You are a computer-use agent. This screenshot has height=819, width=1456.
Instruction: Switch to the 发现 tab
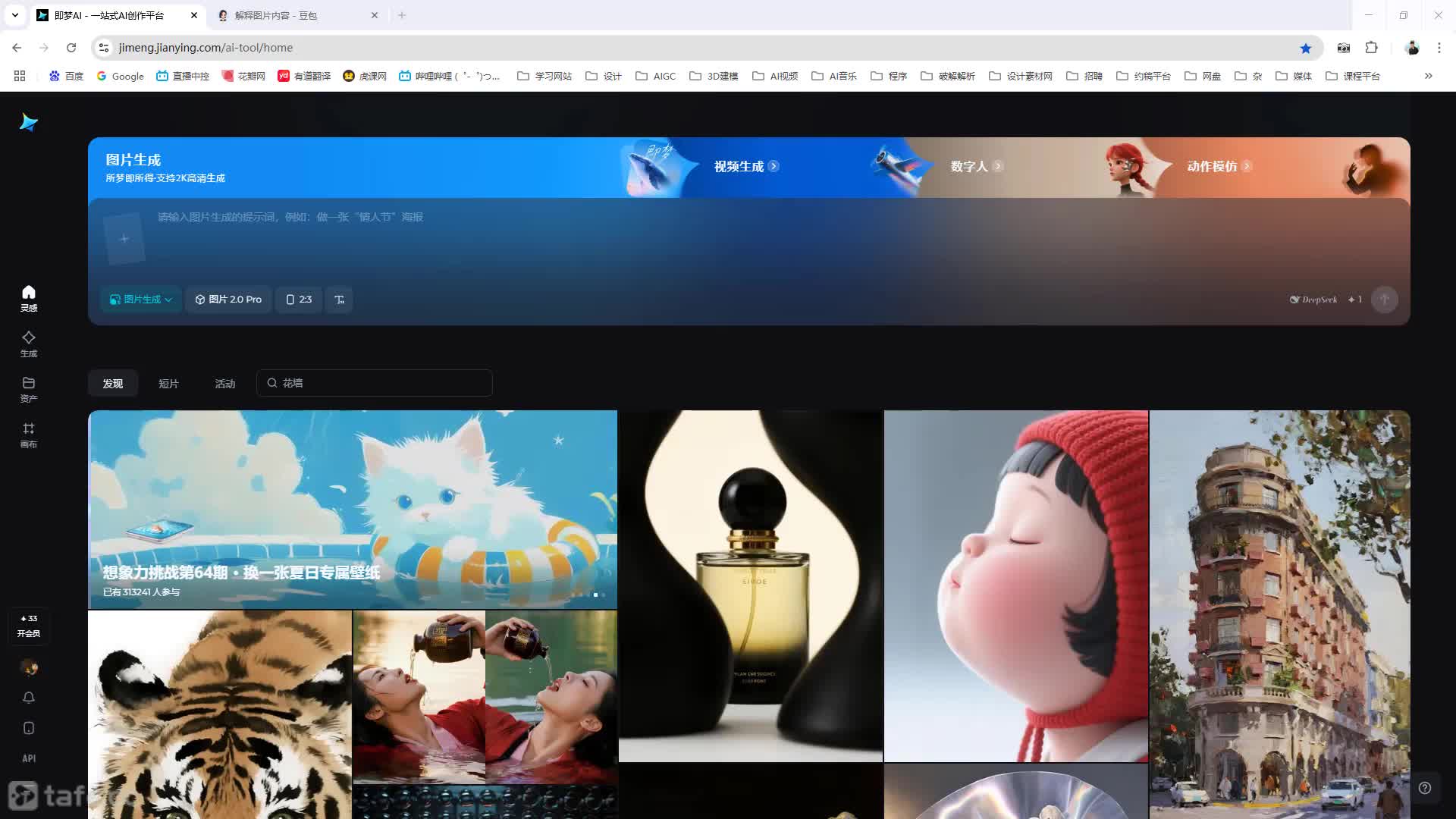coord(113,383)
